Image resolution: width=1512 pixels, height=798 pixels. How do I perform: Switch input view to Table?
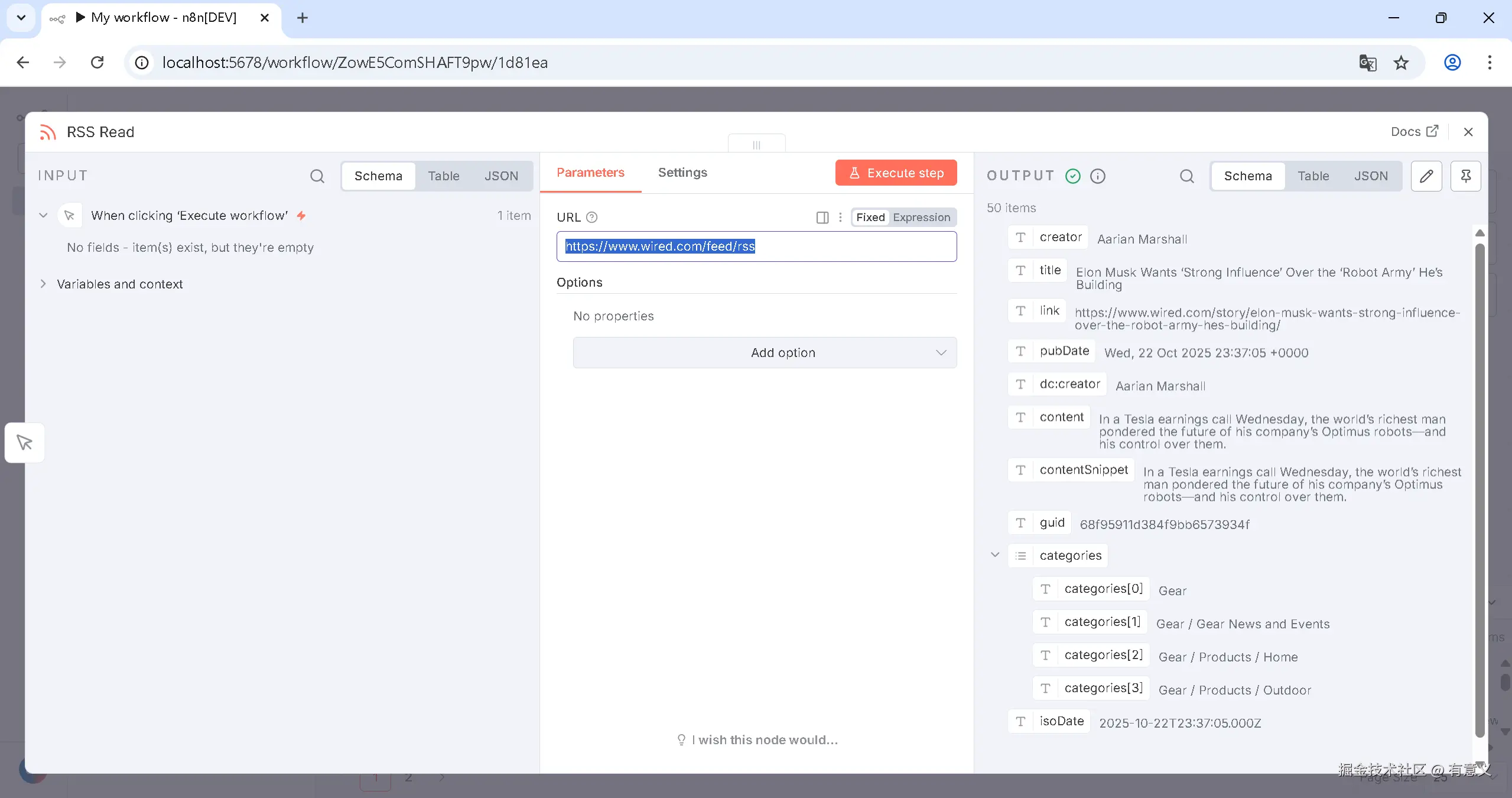point(443,176)
